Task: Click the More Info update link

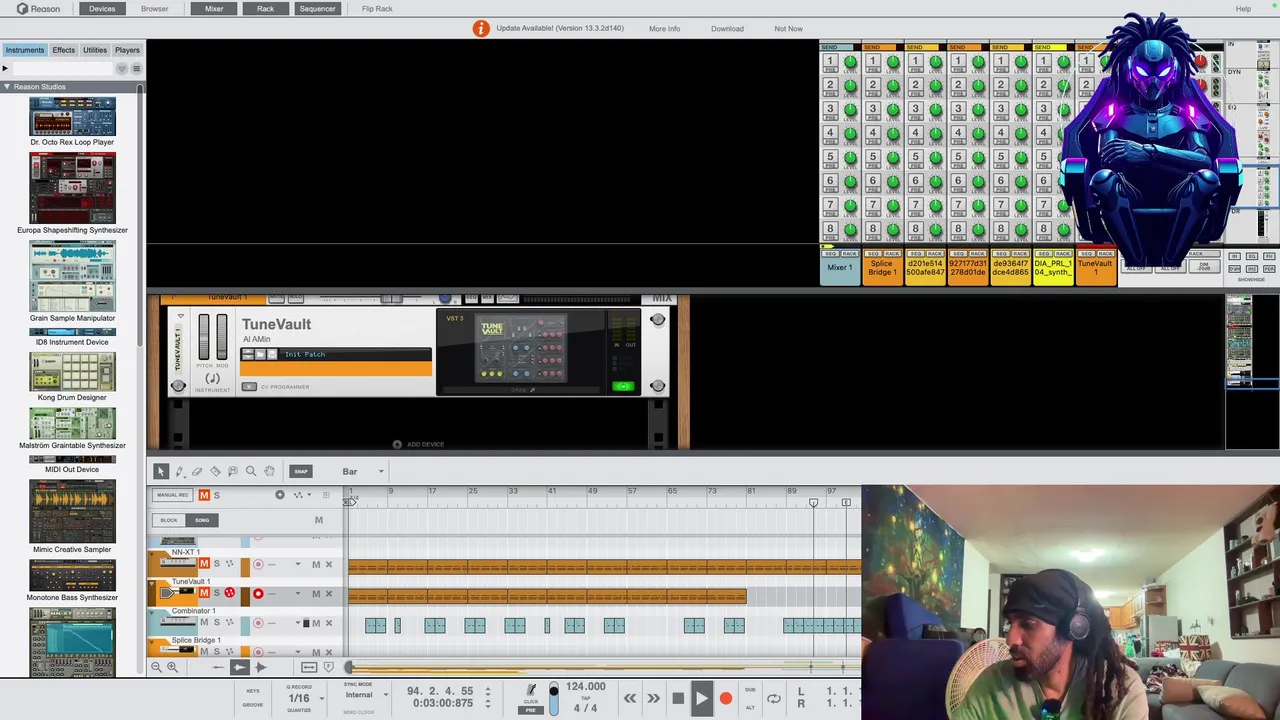Action: 664,28
